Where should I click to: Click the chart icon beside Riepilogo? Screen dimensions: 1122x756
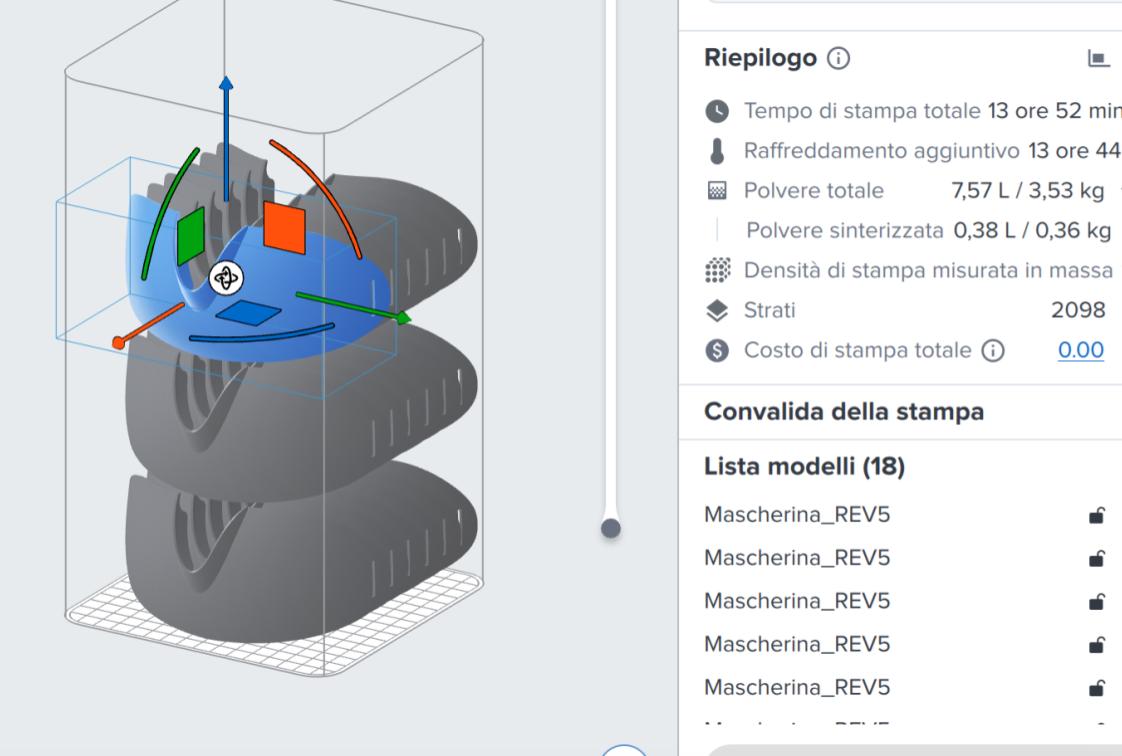point(1098,58)
